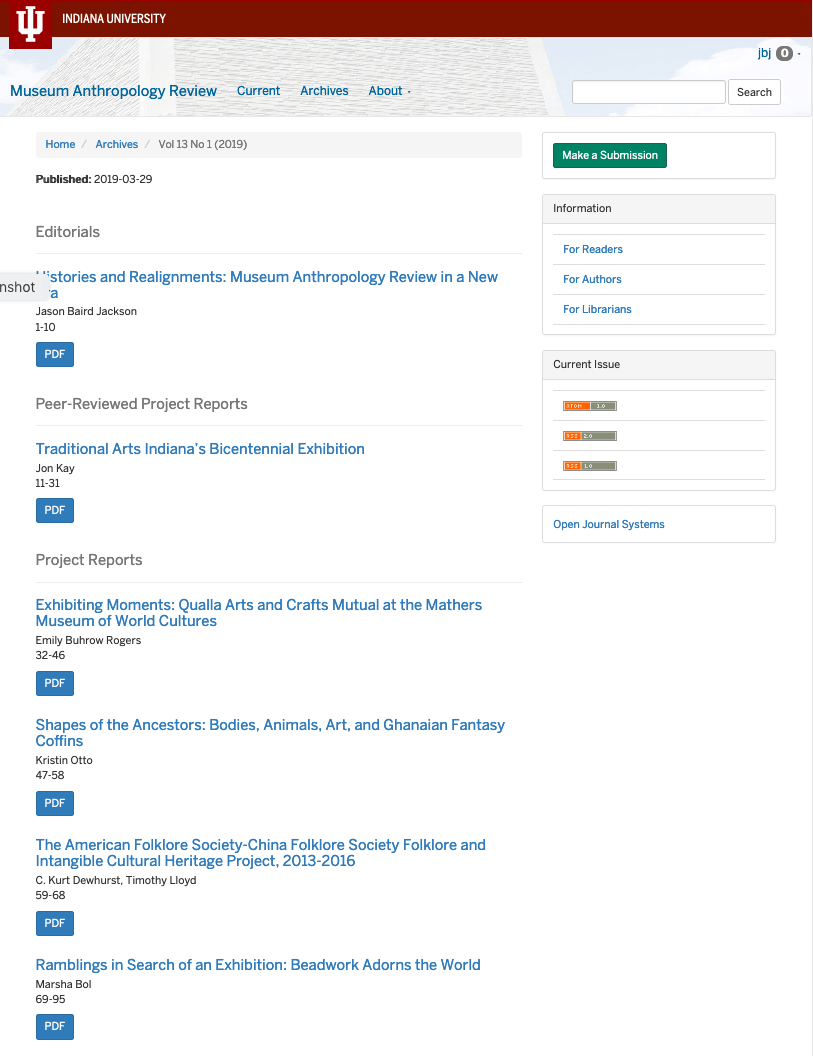Open the For Readers link
The image size is (813, 1056).
pyautogui.click(x=592, y=249)
